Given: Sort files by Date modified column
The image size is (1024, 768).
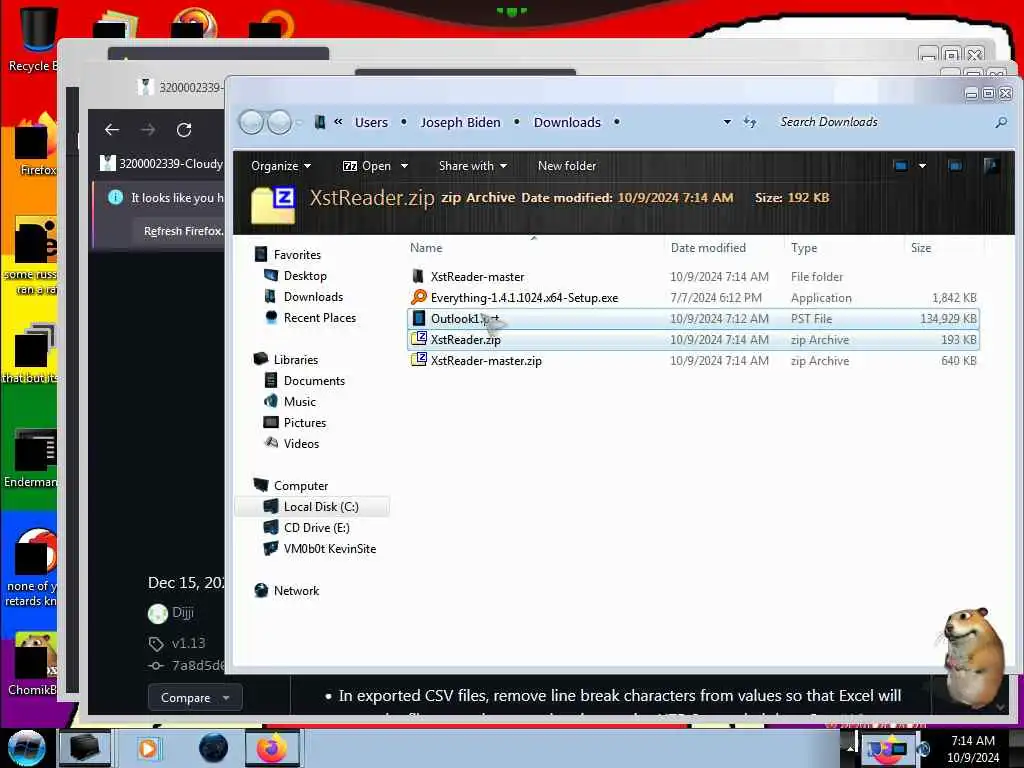Looking at the screenshot, I should coord(708,248).
